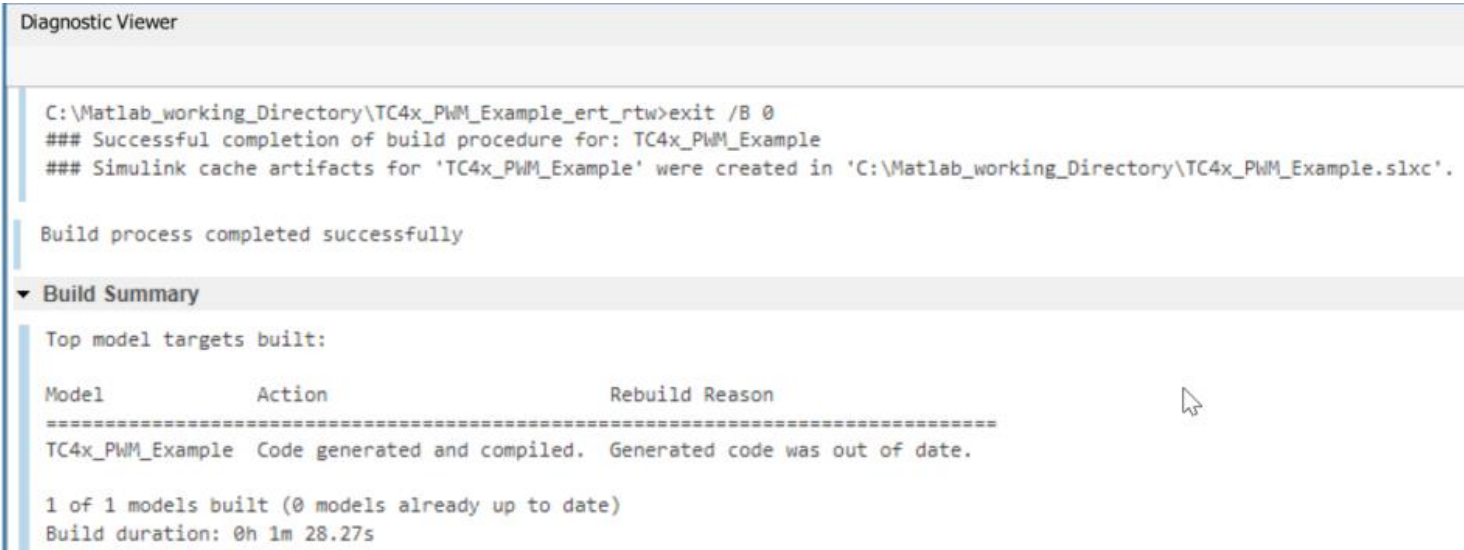
Task: Click the Rebuild Reason column header
Action: click(692, 395)
